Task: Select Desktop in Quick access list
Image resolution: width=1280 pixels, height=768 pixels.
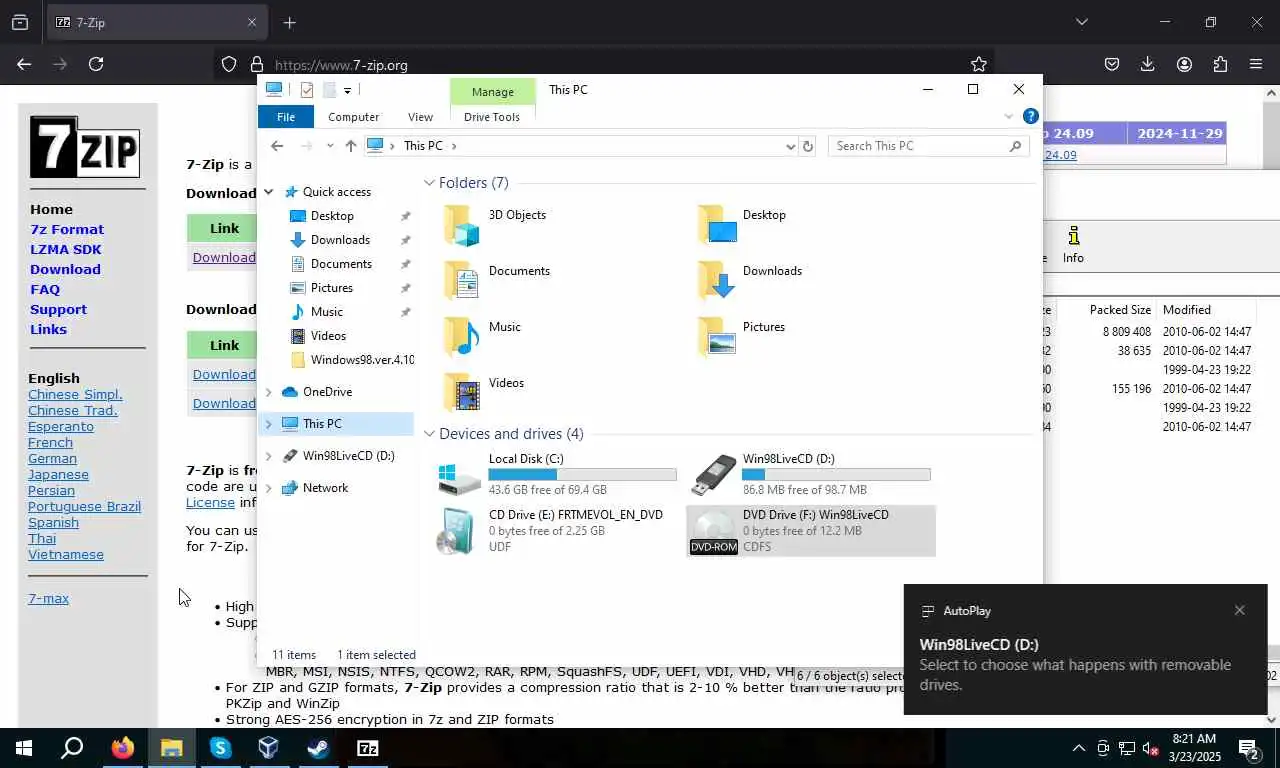Action: (x=332, y=216)
